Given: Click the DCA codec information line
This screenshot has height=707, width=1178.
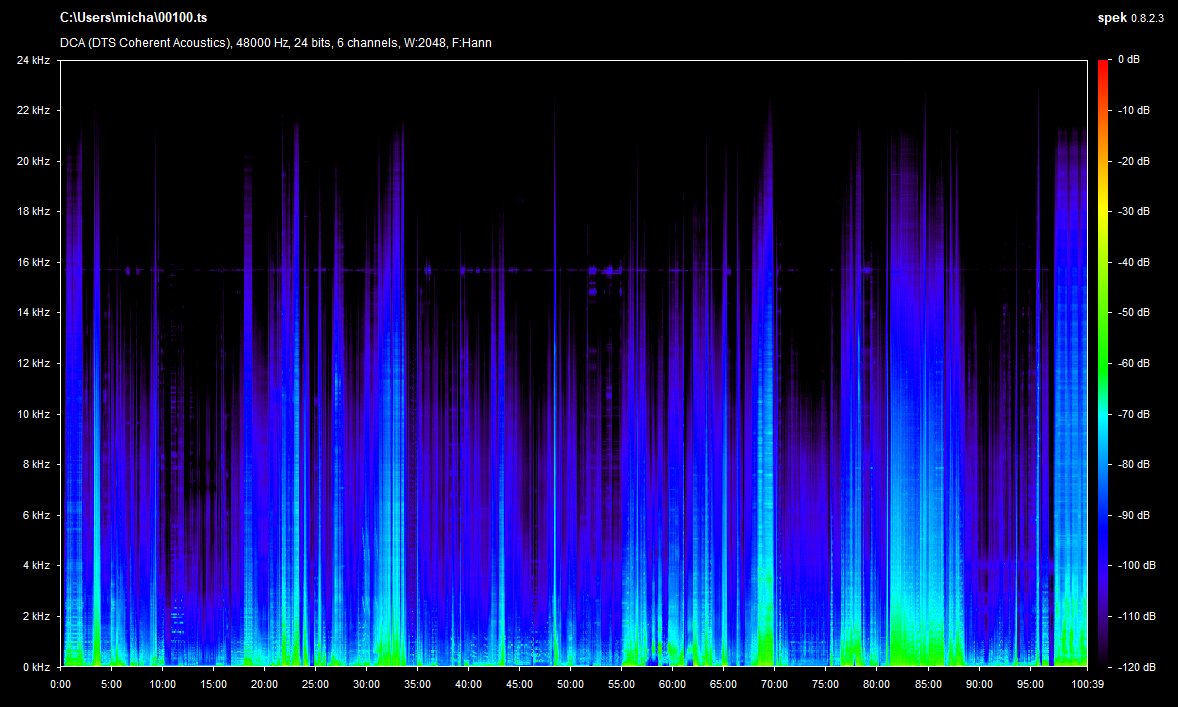Looking at the screenshot, I should pos(275,43).
